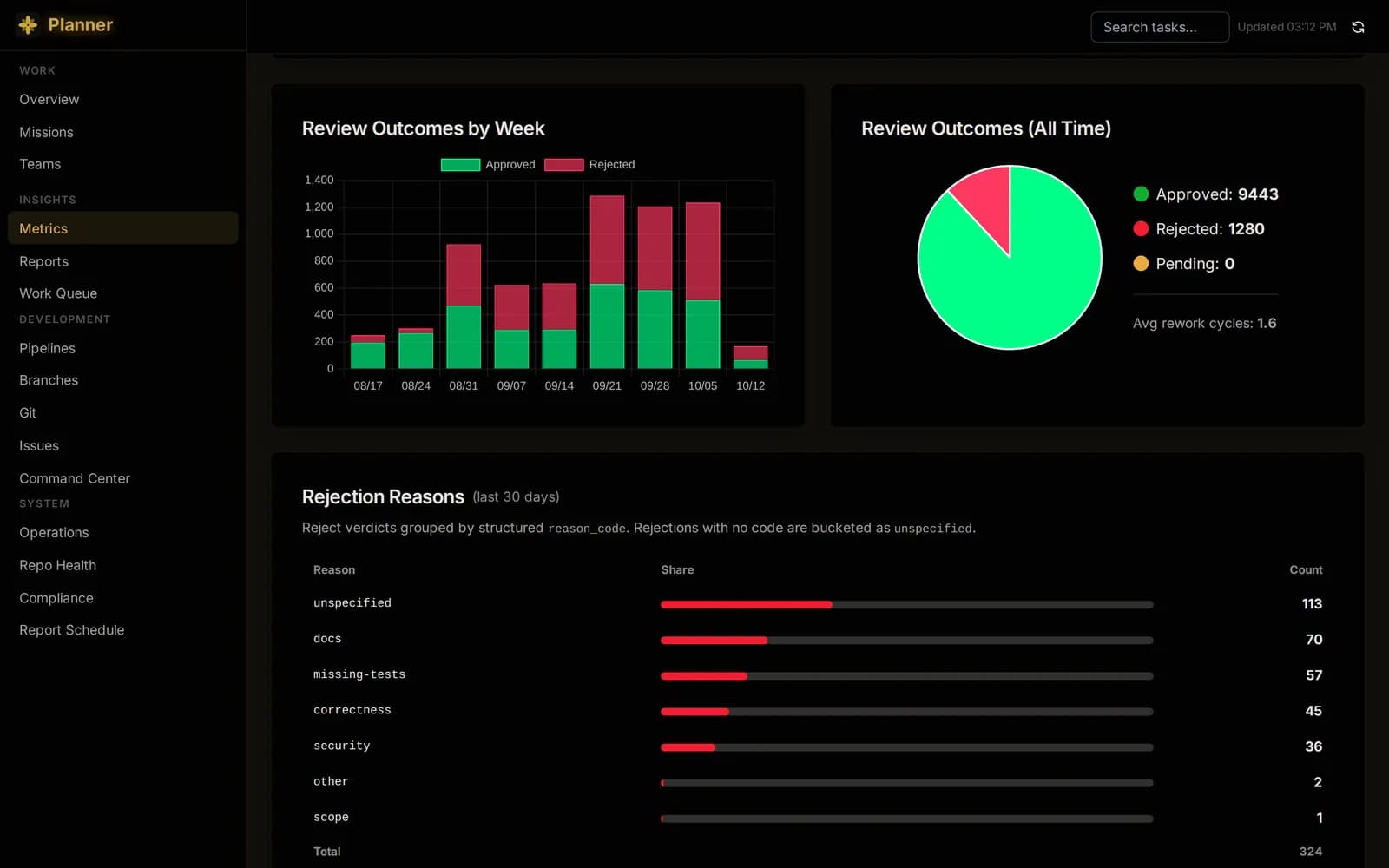Open Repo Health page

(x=58, y=565)
